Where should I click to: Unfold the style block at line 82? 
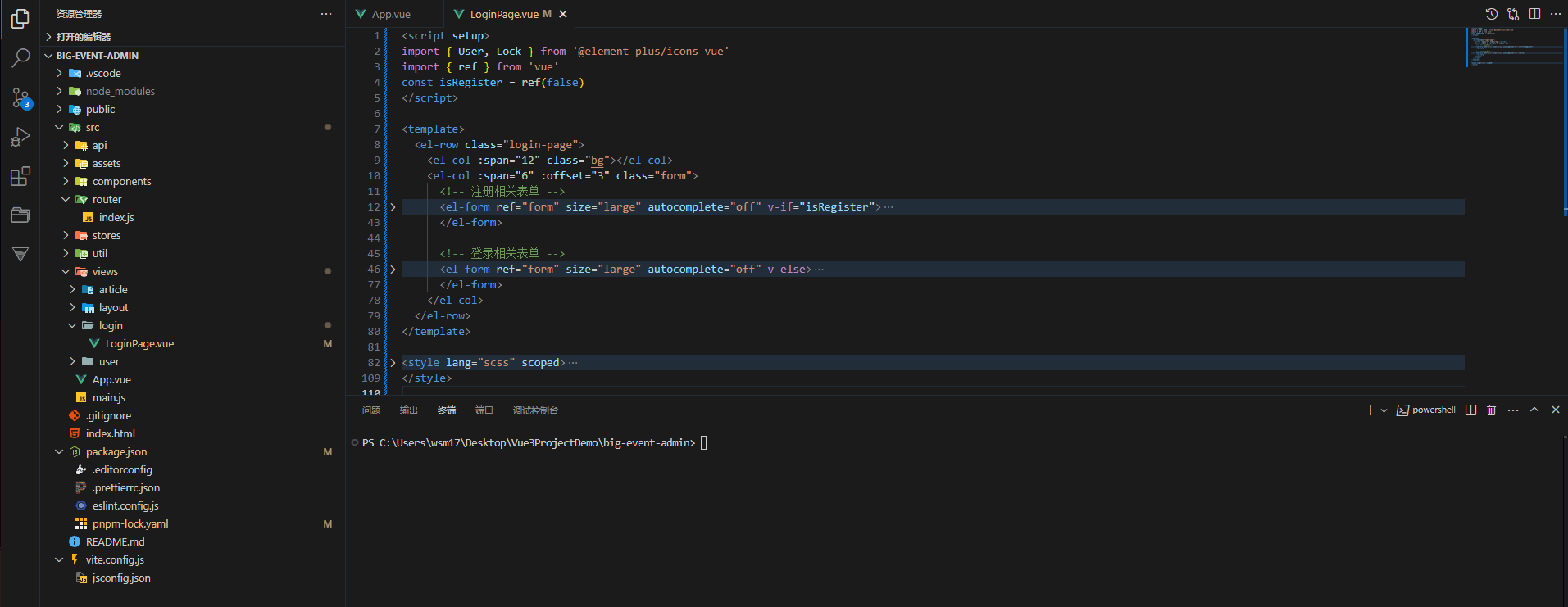click(393, 363)
